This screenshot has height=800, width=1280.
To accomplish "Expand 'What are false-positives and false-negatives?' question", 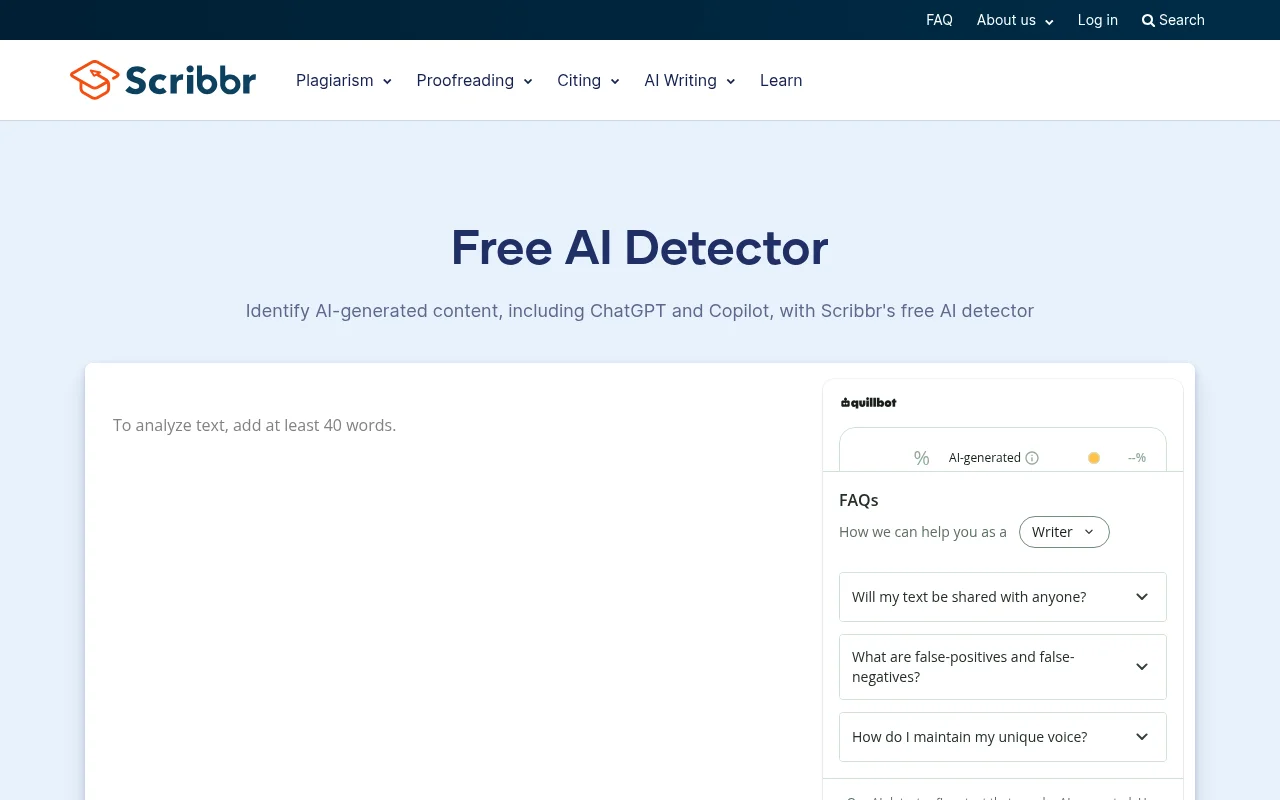I will click(x=1003, y=667).
